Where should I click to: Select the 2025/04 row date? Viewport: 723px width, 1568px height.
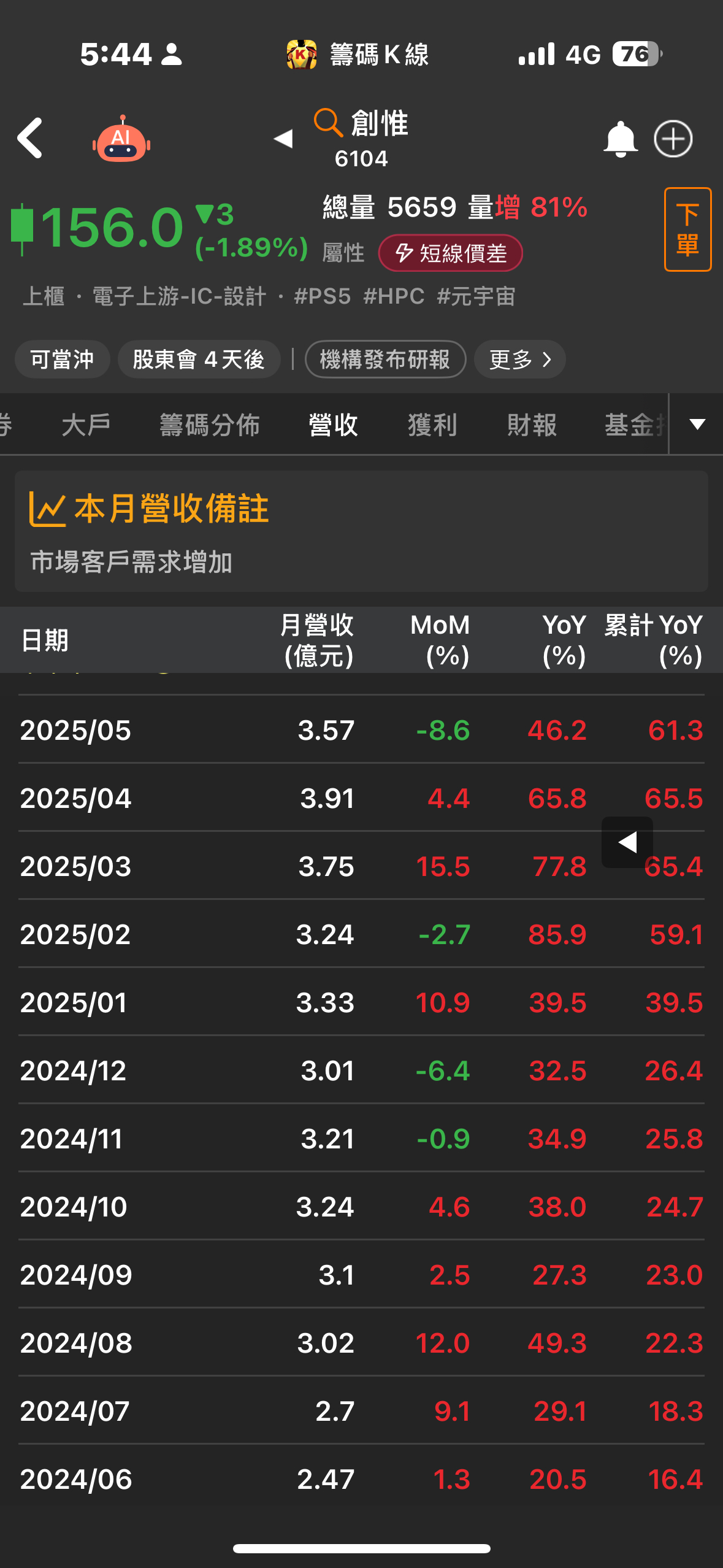pyautogui.click(x=75, y=798)
